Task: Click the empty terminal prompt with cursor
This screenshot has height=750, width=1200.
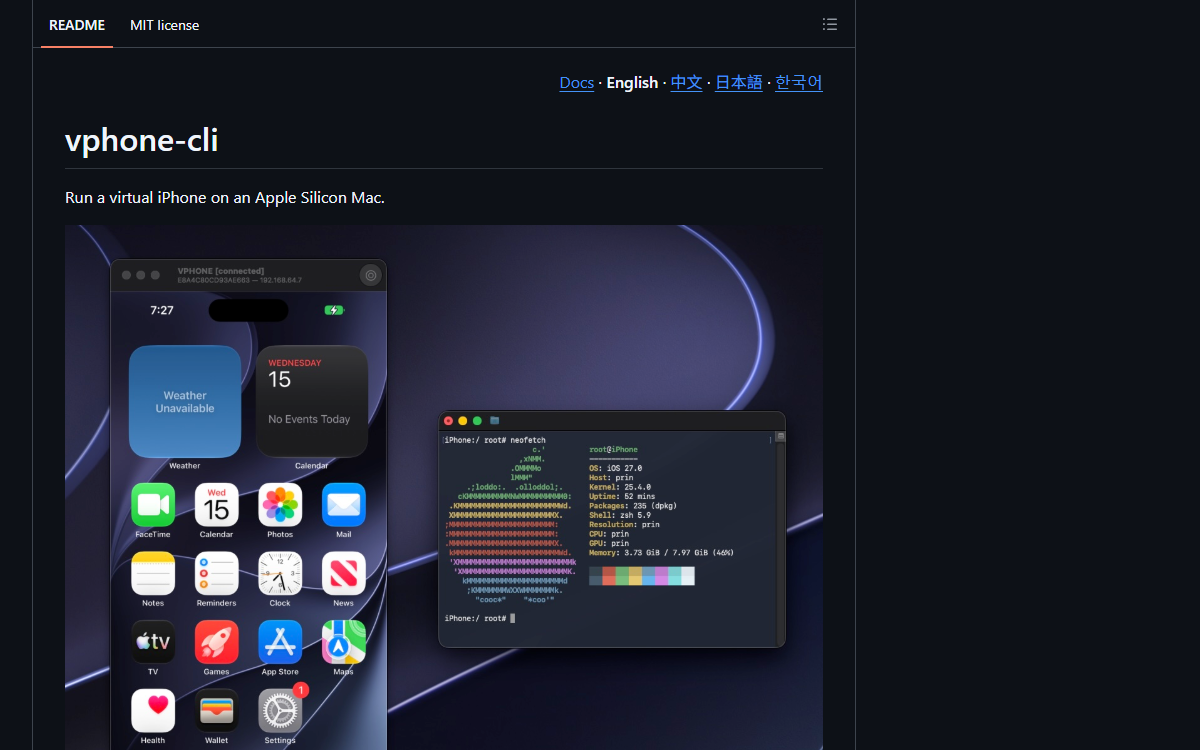Action: [480, 618]
